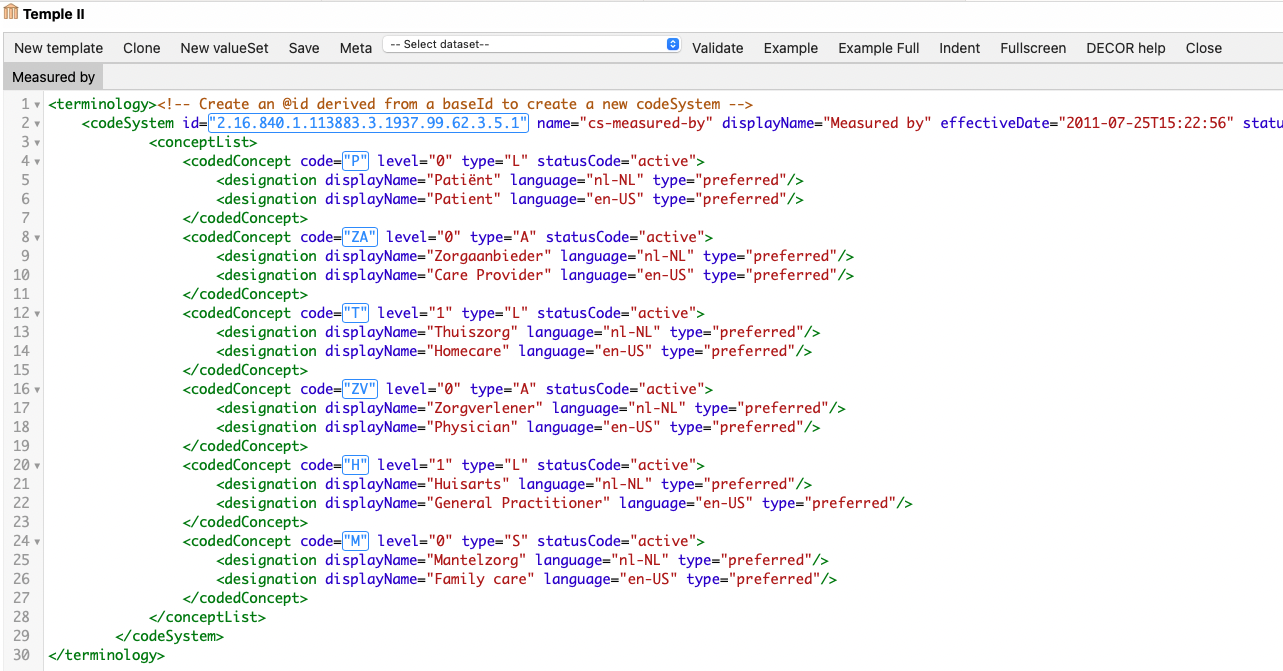Indent the XML code
Screen dimensions: 1283x671
pos(959,48)
